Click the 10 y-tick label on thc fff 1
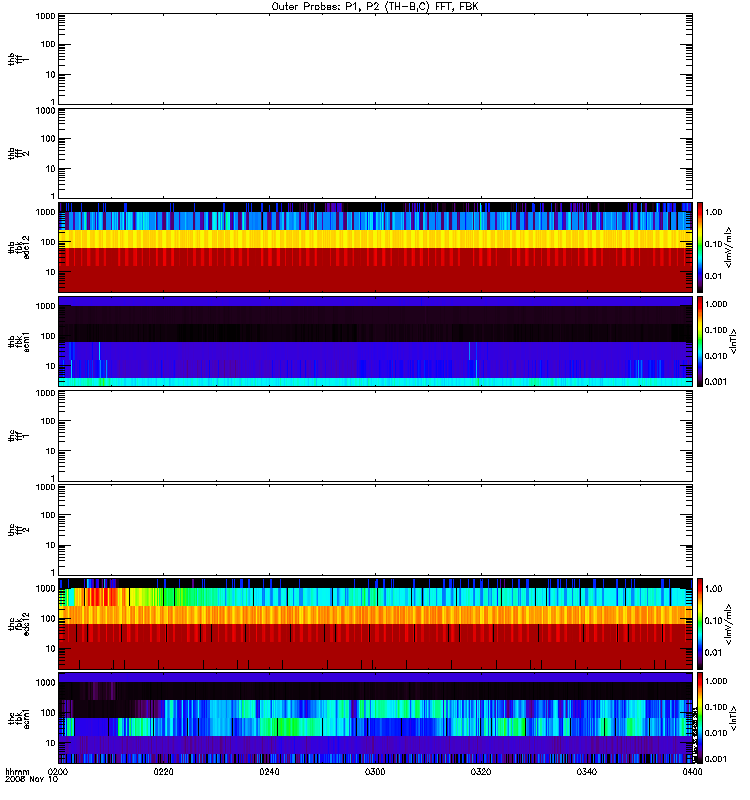The width and height of the screenshot is (750, 800). point(51,451)
